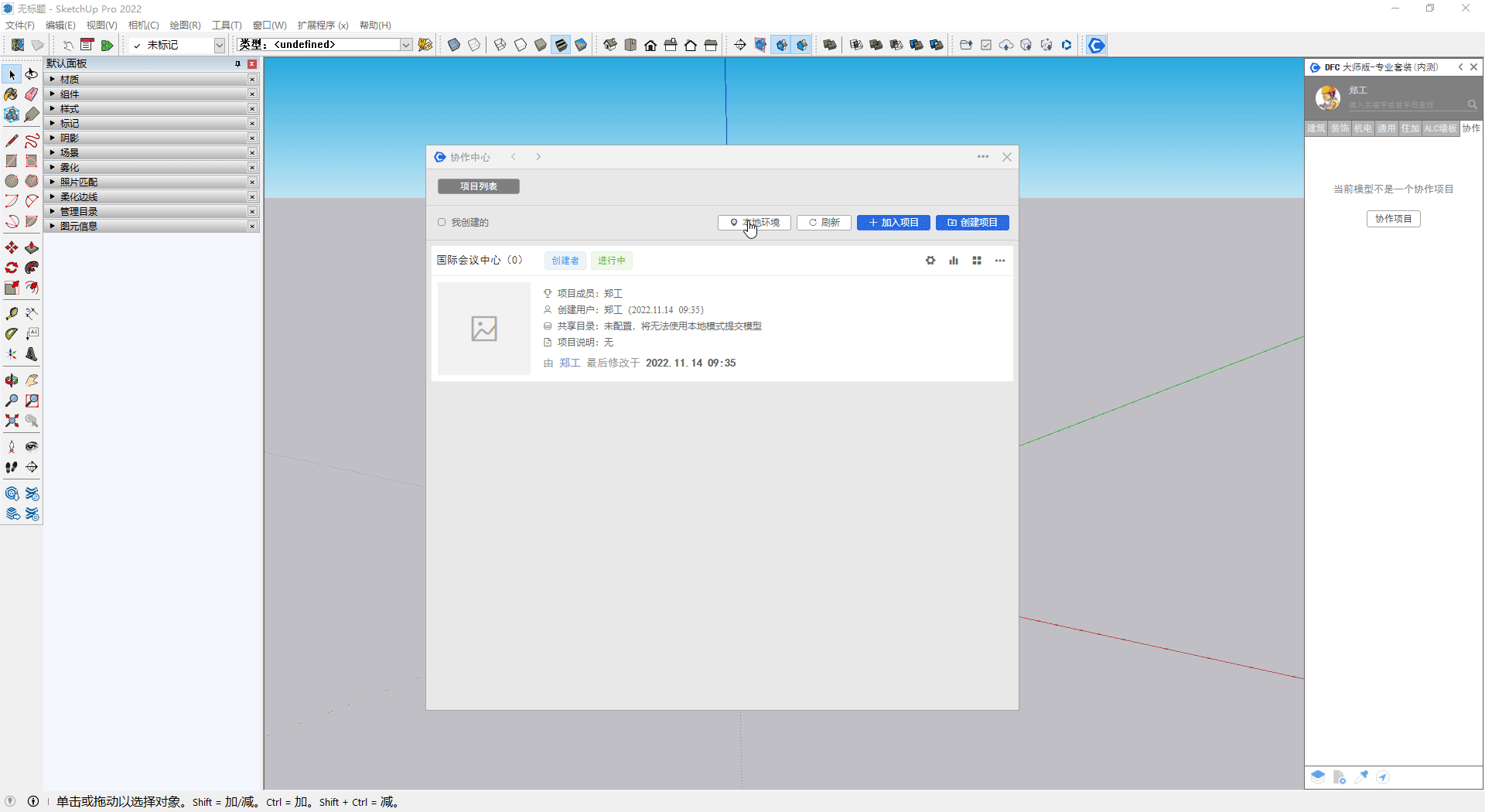Open project statistics chart icon

pyautogui.click(x=954, y=261)
